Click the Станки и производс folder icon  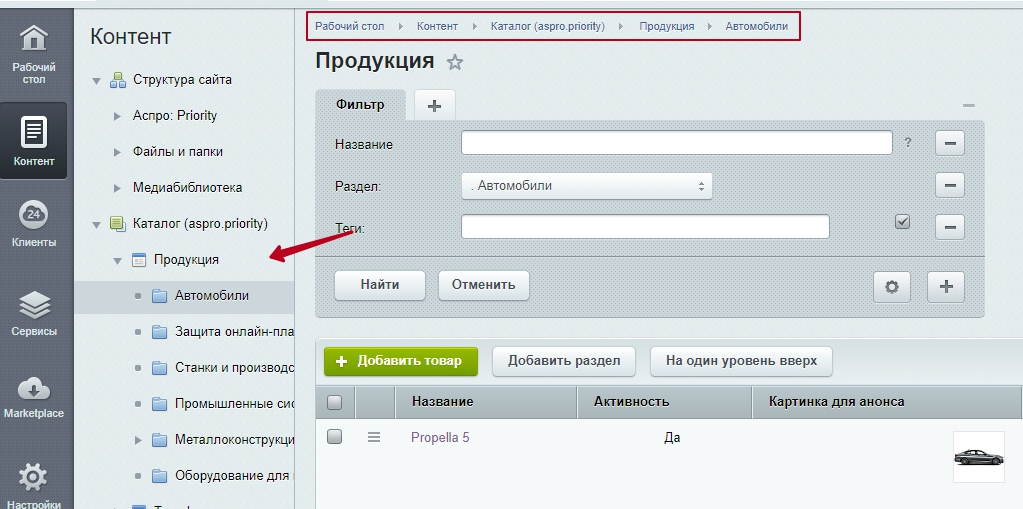click(x=160, y=367)
